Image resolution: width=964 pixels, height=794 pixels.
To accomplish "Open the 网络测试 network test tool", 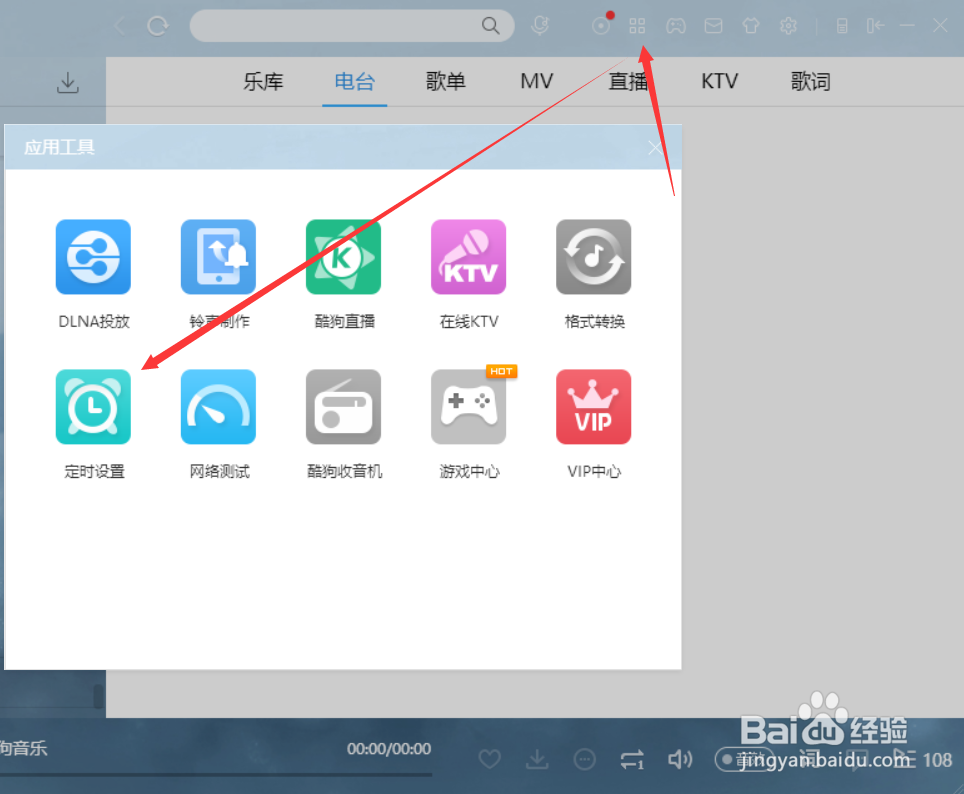I will point(218,407).
